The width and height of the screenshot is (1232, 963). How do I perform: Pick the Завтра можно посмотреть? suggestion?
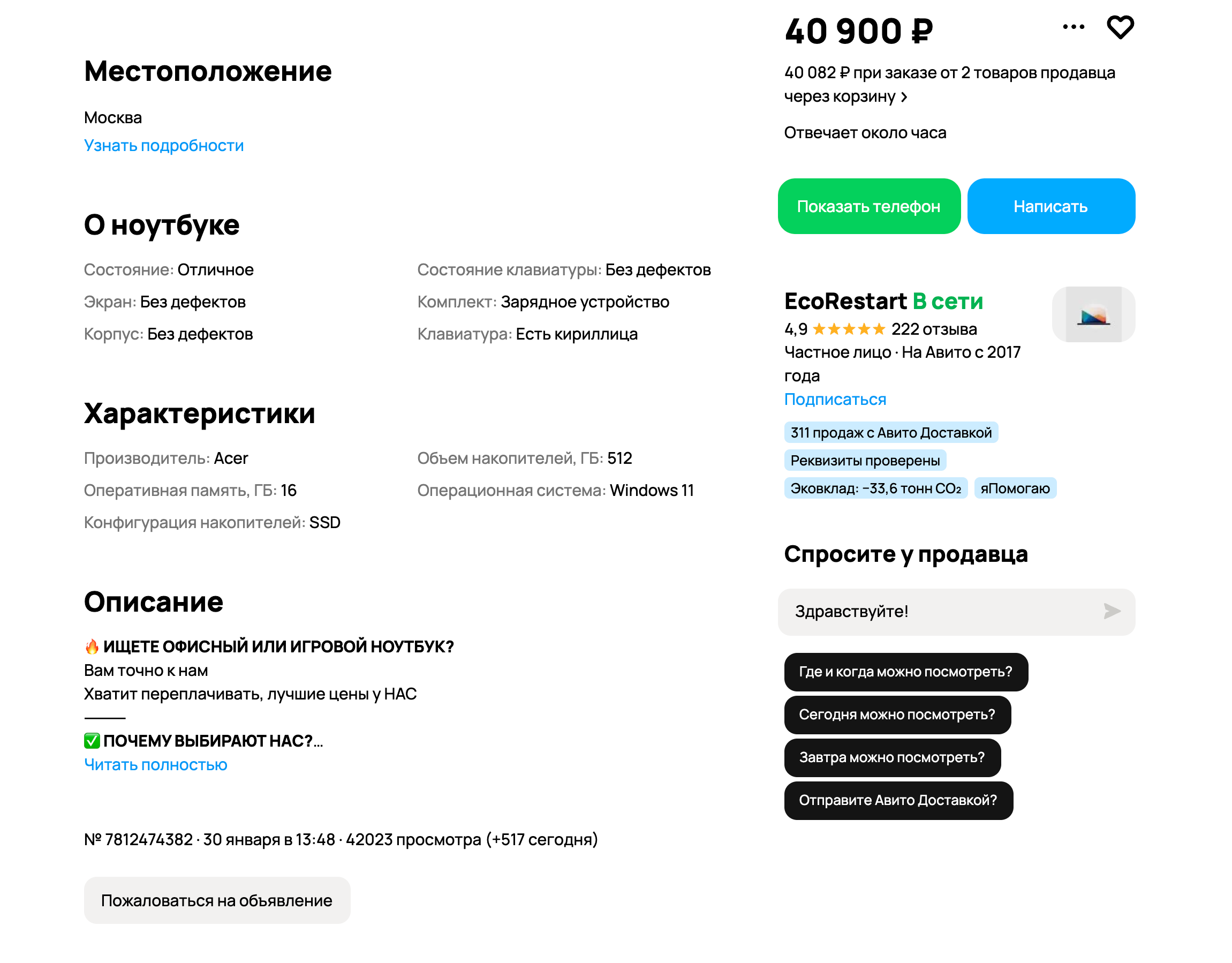coord(892,758)
